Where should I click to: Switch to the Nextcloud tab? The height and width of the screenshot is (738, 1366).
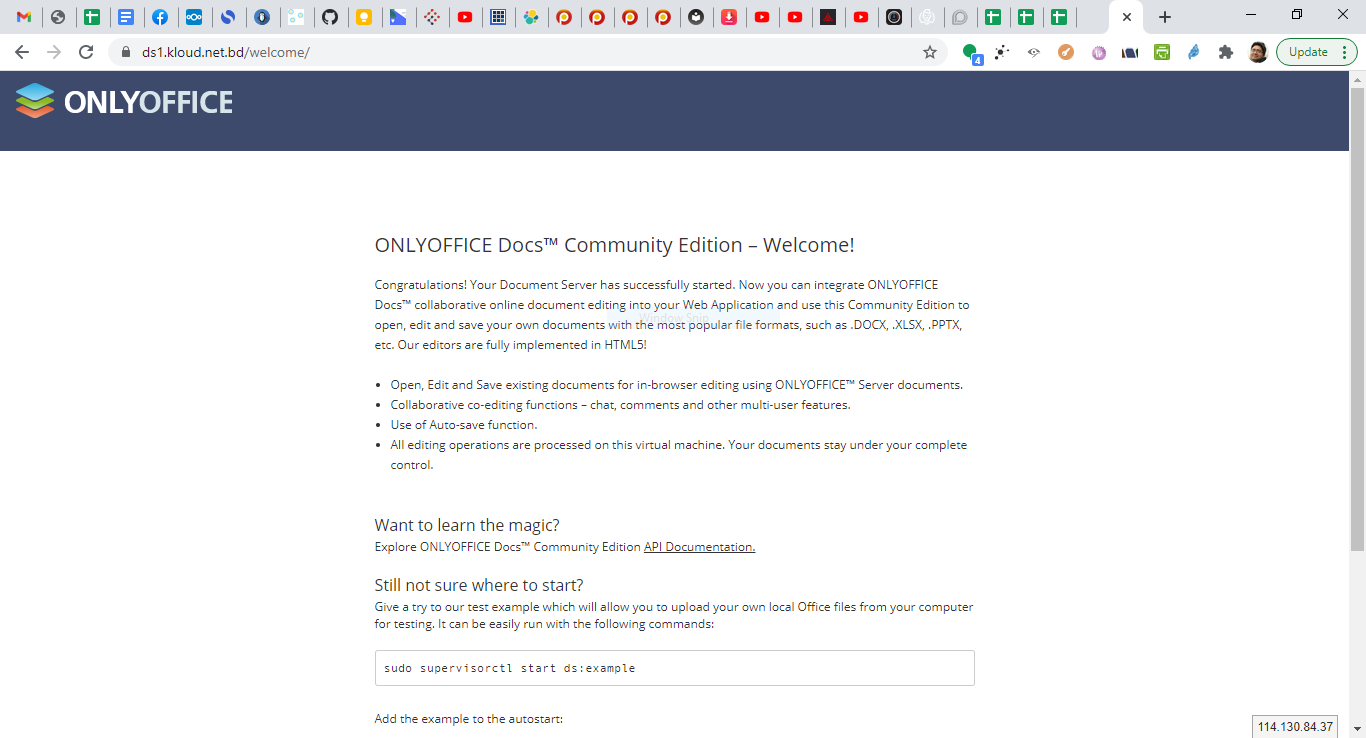pos(194,17)
